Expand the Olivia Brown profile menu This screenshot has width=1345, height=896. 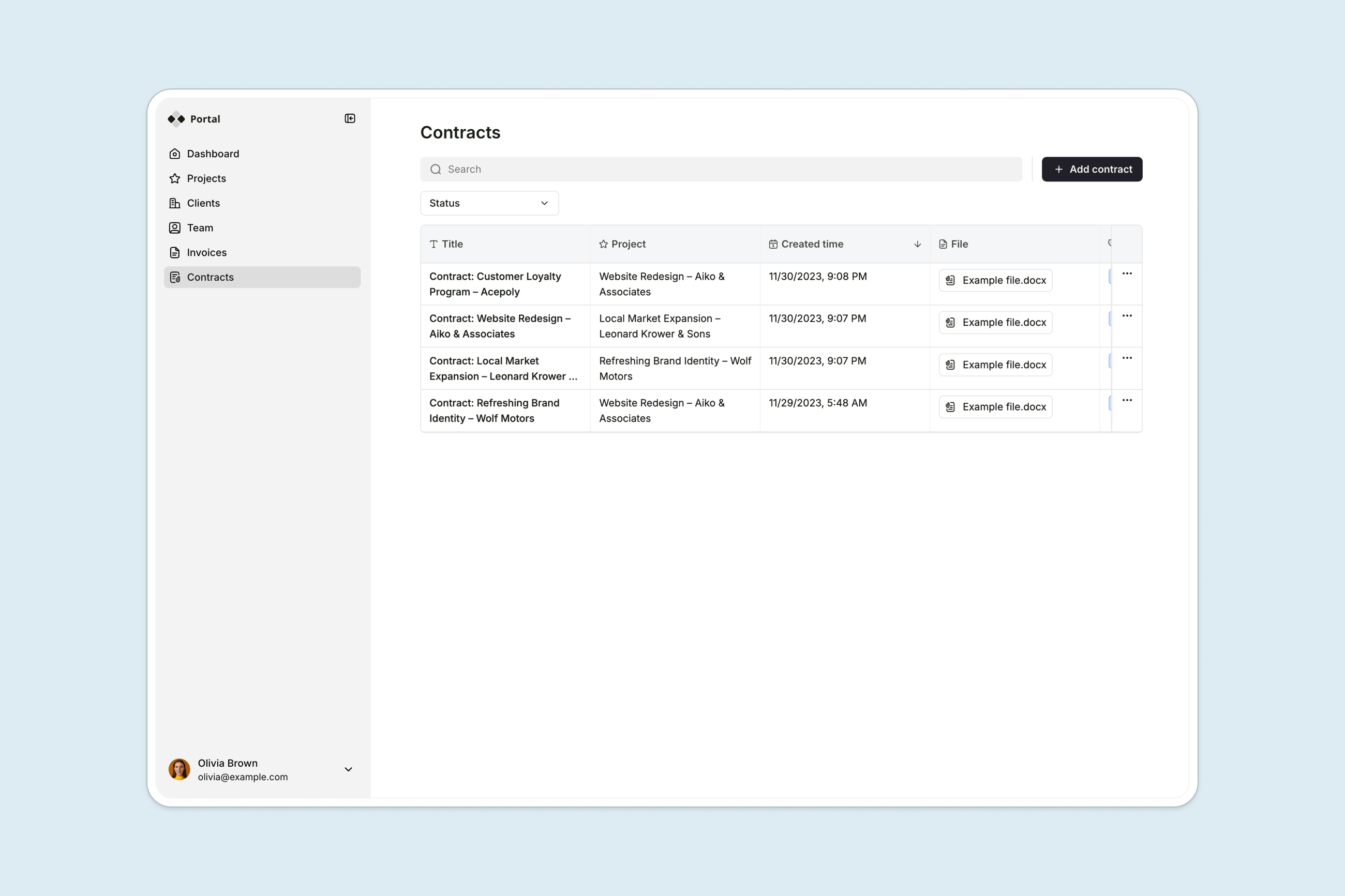(x=348, y=769)
